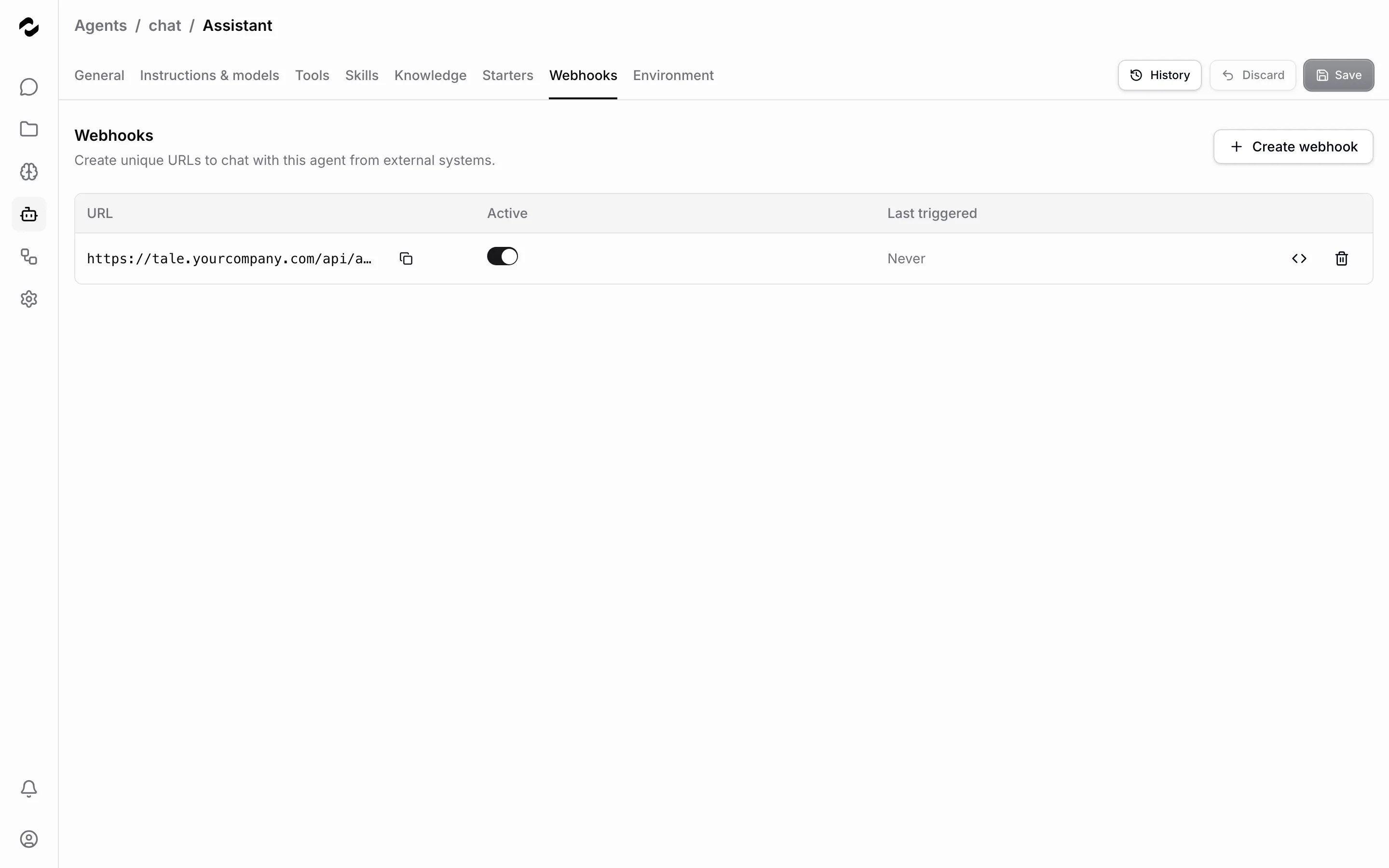Image resolution: width=1389 pixels, height=868 pixels.
Task: Switch to Instructions & models tab
Action: [209, 75]
